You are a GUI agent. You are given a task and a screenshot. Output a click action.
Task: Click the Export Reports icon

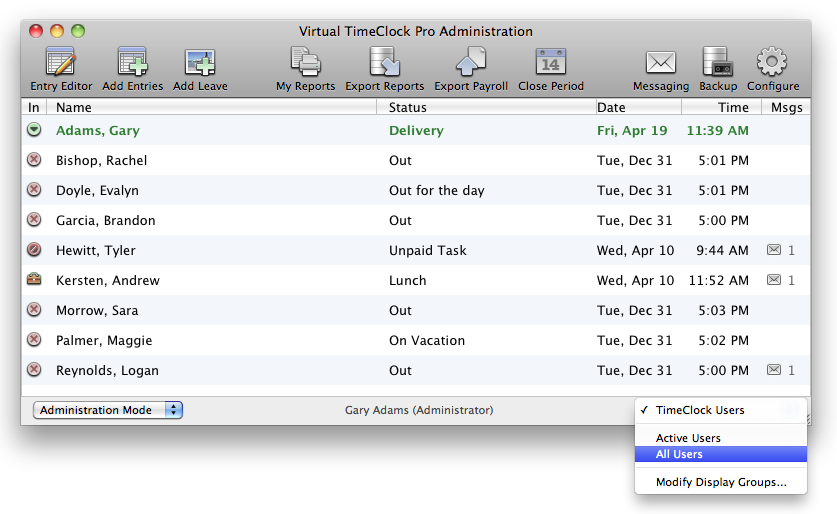click(x=385, y=63)
